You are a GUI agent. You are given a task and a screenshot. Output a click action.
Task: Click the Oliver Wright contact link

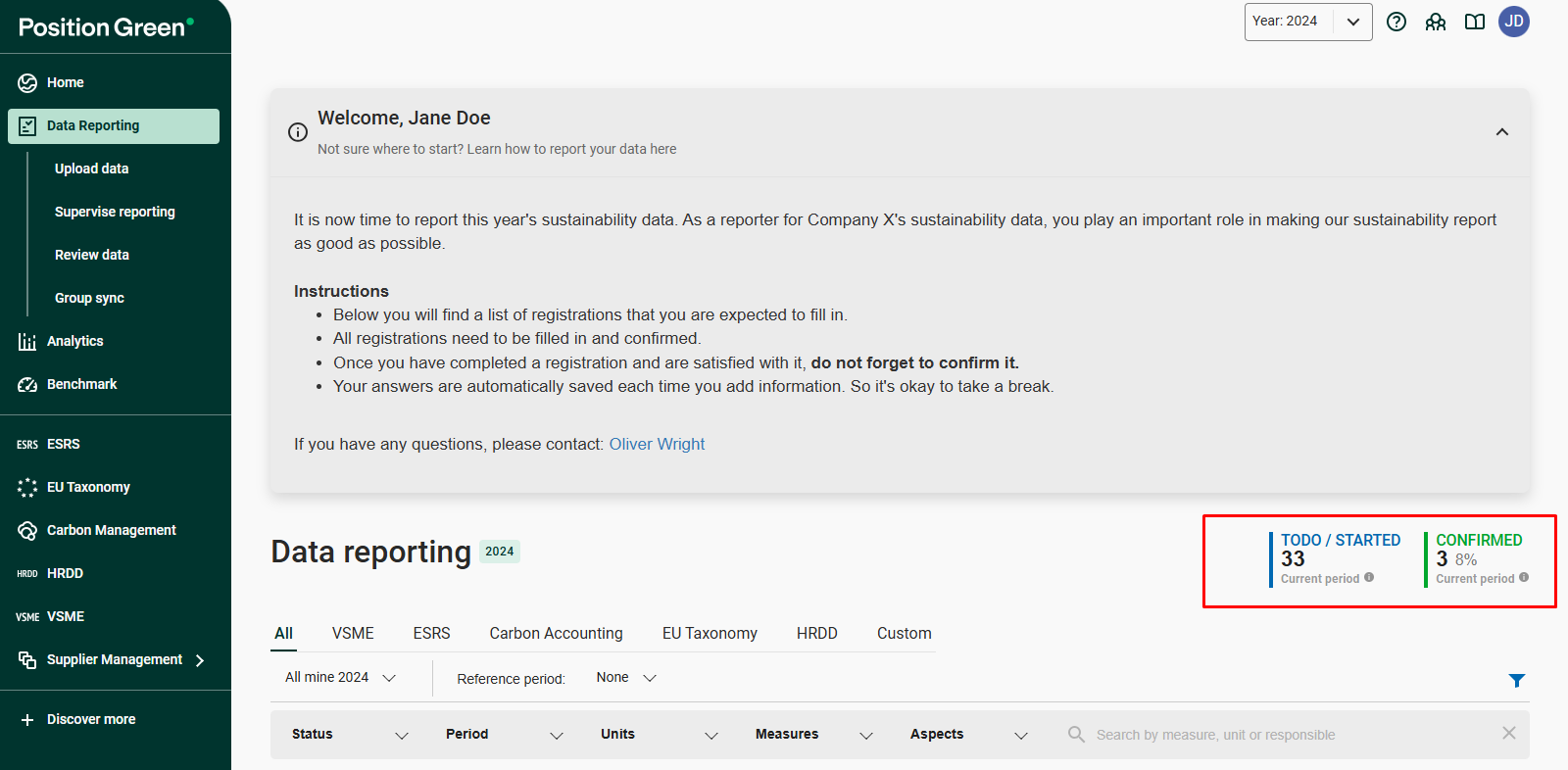pyautogui.click(x=657, y=444)
